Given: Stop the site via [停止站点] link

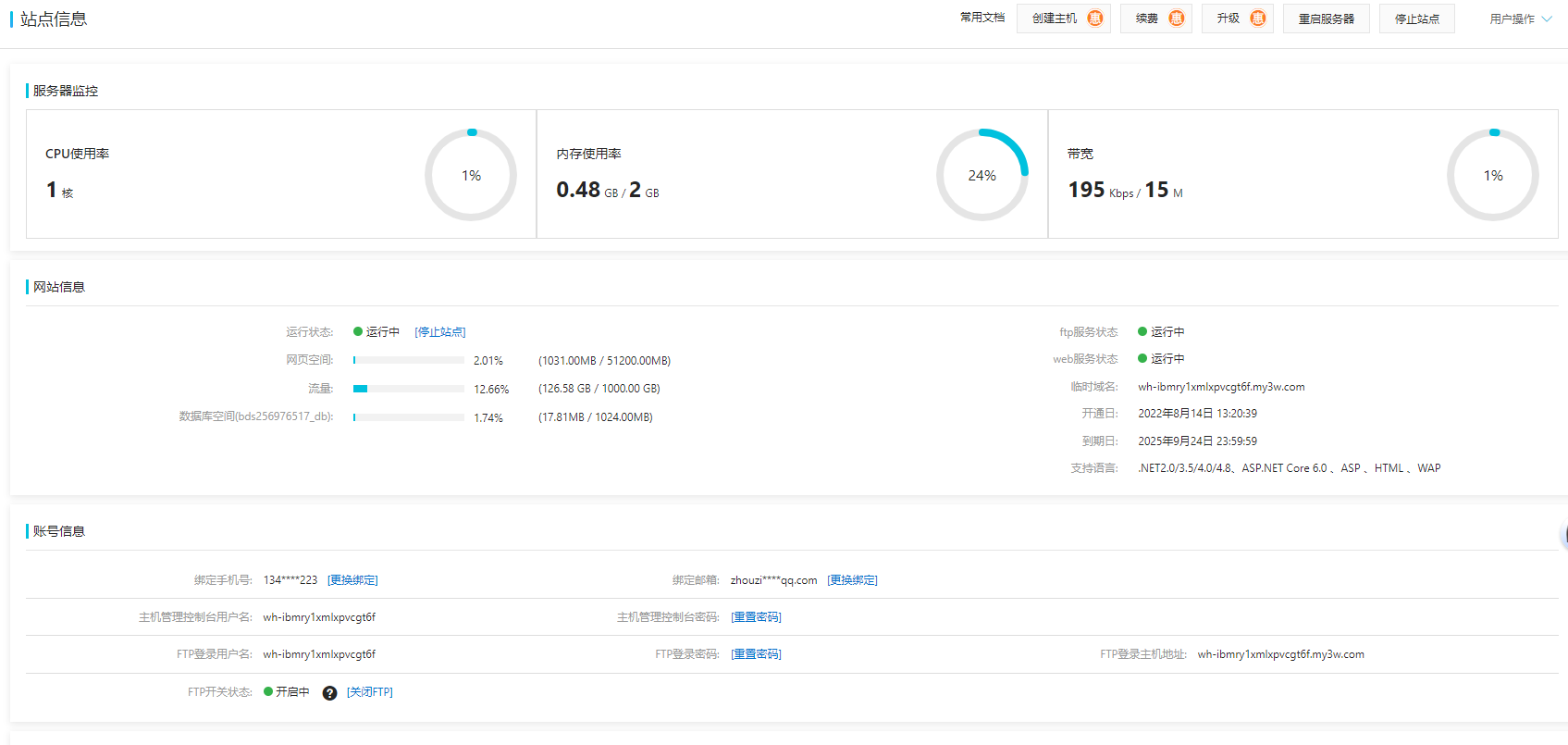Looking at the screenshot, I should pos(440,332).
